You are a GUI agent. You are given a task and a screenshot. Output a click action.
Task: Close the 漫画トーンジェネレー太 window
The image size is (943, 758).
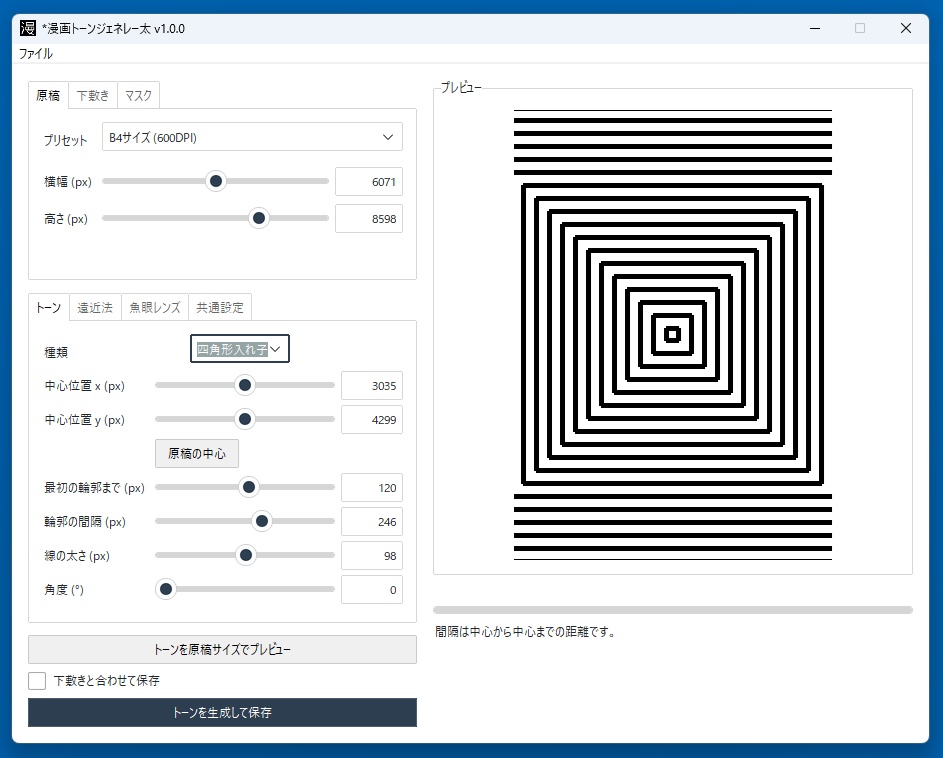coord(906,28)
